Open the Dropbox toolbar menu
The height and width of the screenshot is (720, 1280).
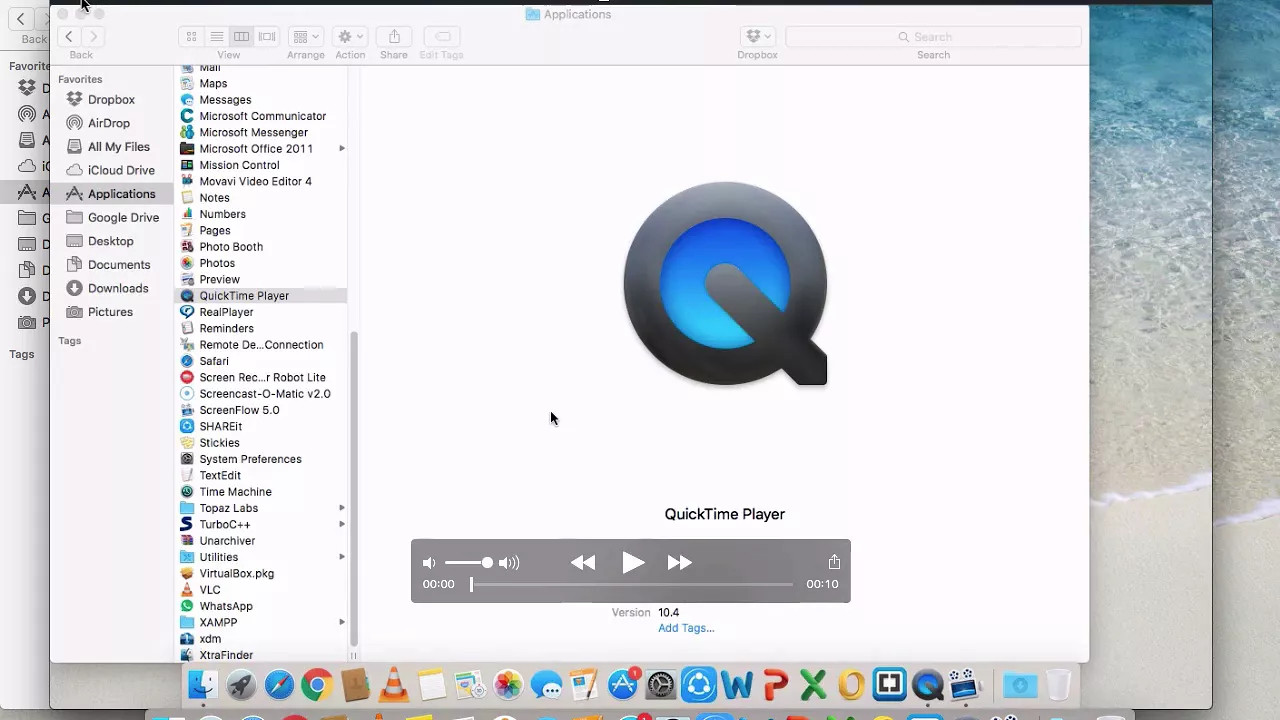click(x=757, y=36)
